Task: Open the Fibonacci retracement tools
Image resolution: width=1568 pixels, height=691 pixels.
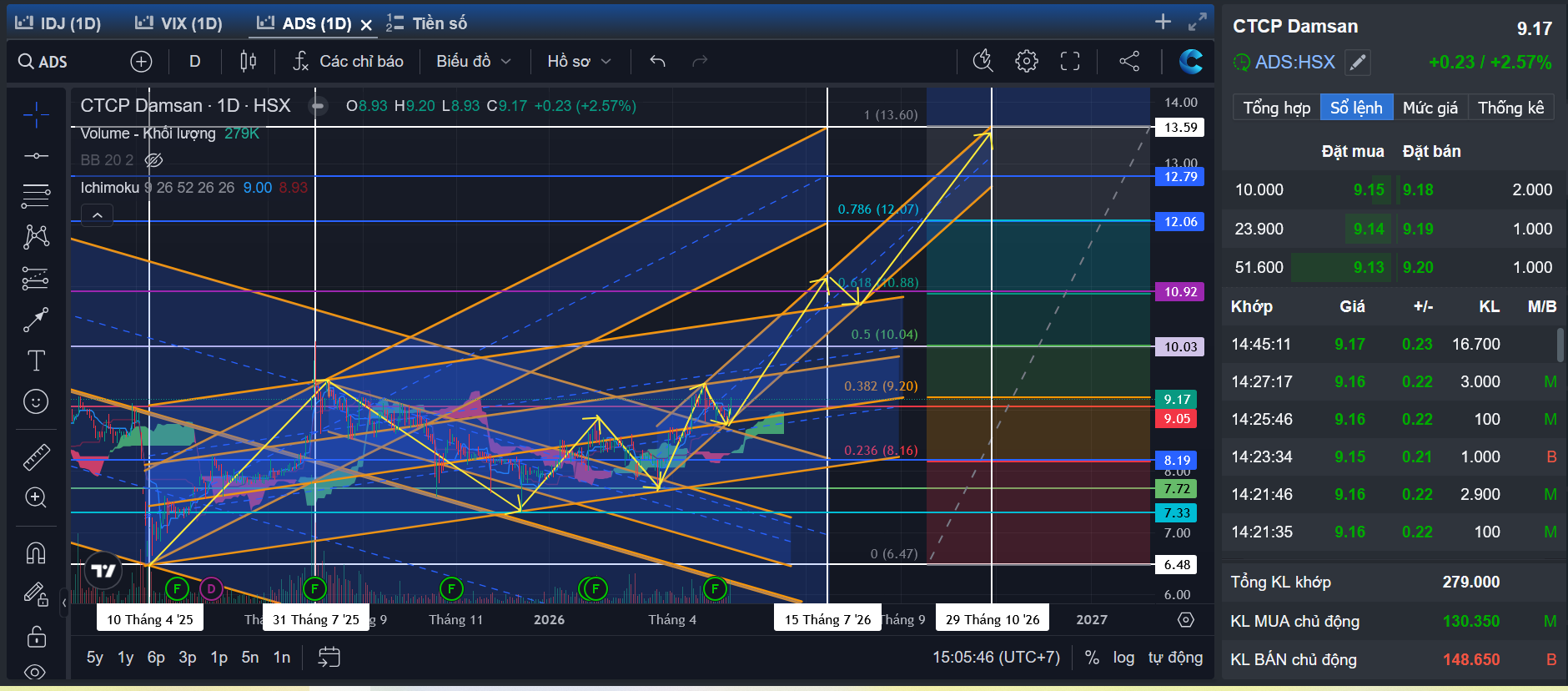Action: click(x=36, y=196)
